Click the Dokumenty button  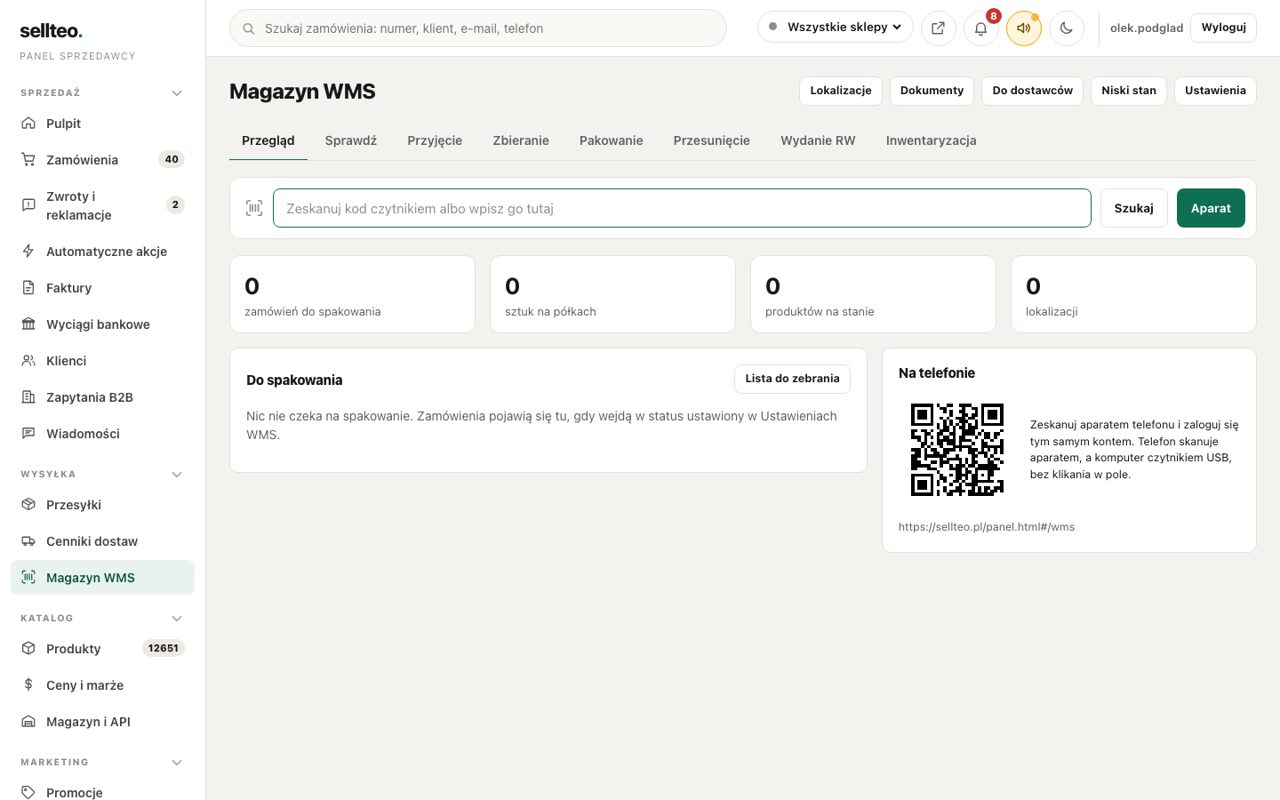932,90
